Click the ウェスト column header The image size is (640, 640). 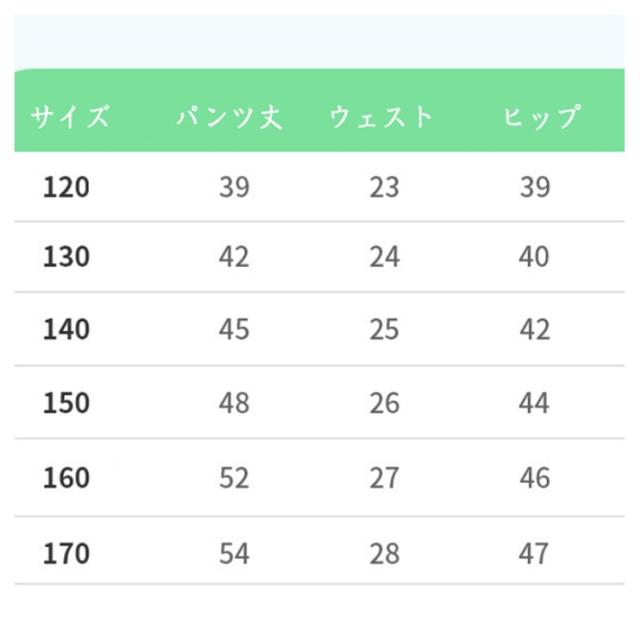pos(382,117)
